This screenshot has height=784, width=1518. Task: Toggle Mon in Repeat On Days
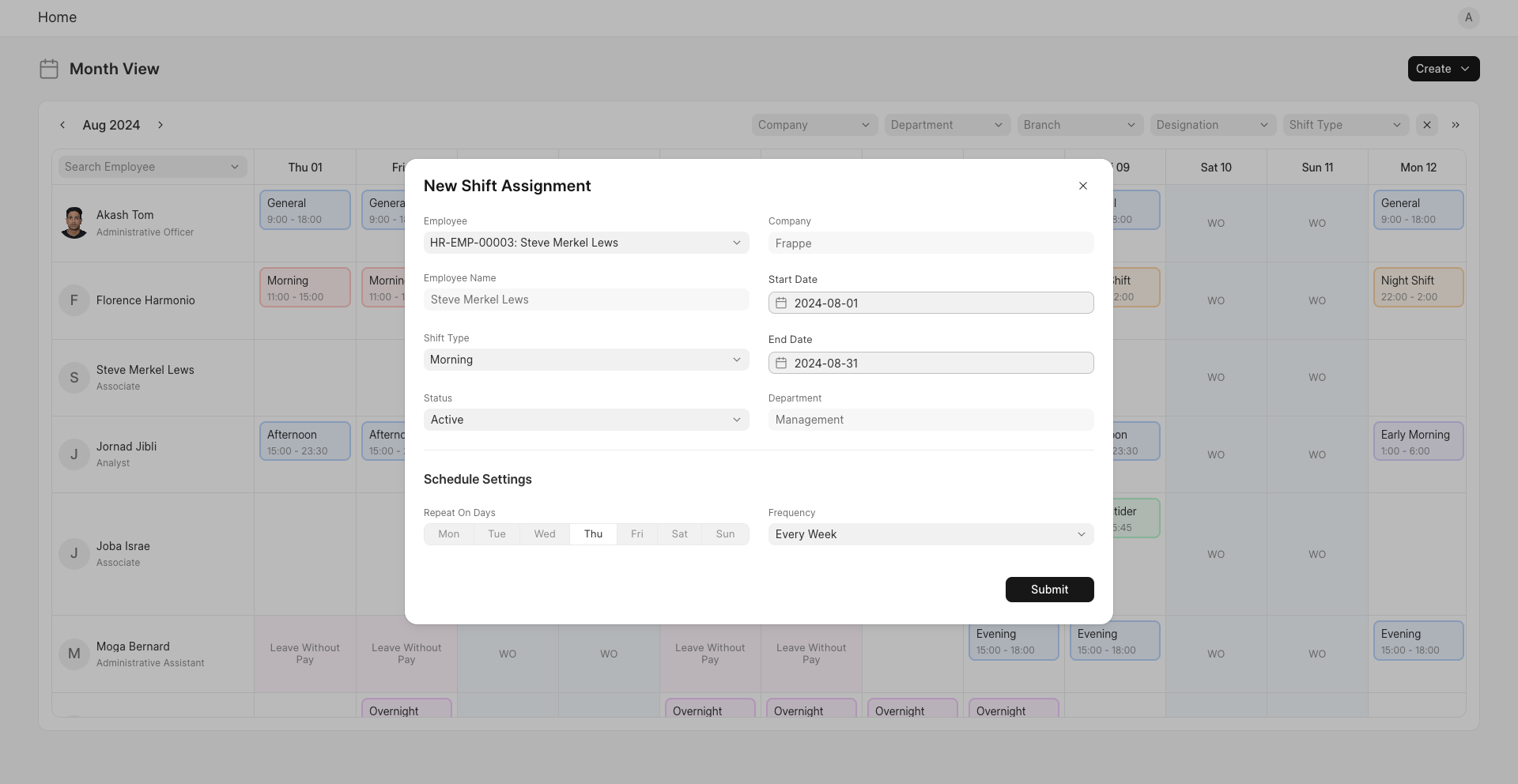449,534
